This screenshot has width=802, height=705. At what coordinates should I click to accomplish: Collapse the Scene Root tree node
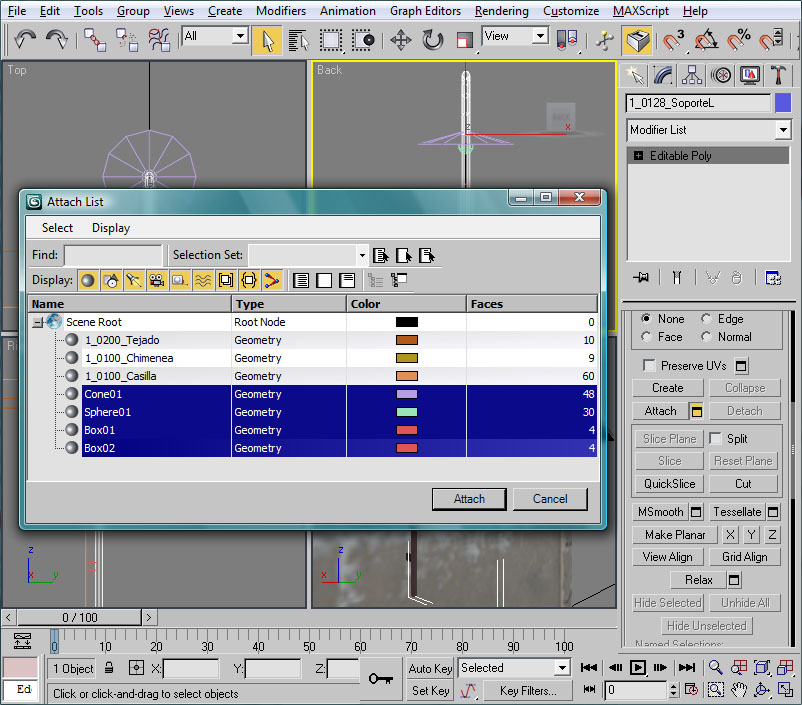coord(37,322)
